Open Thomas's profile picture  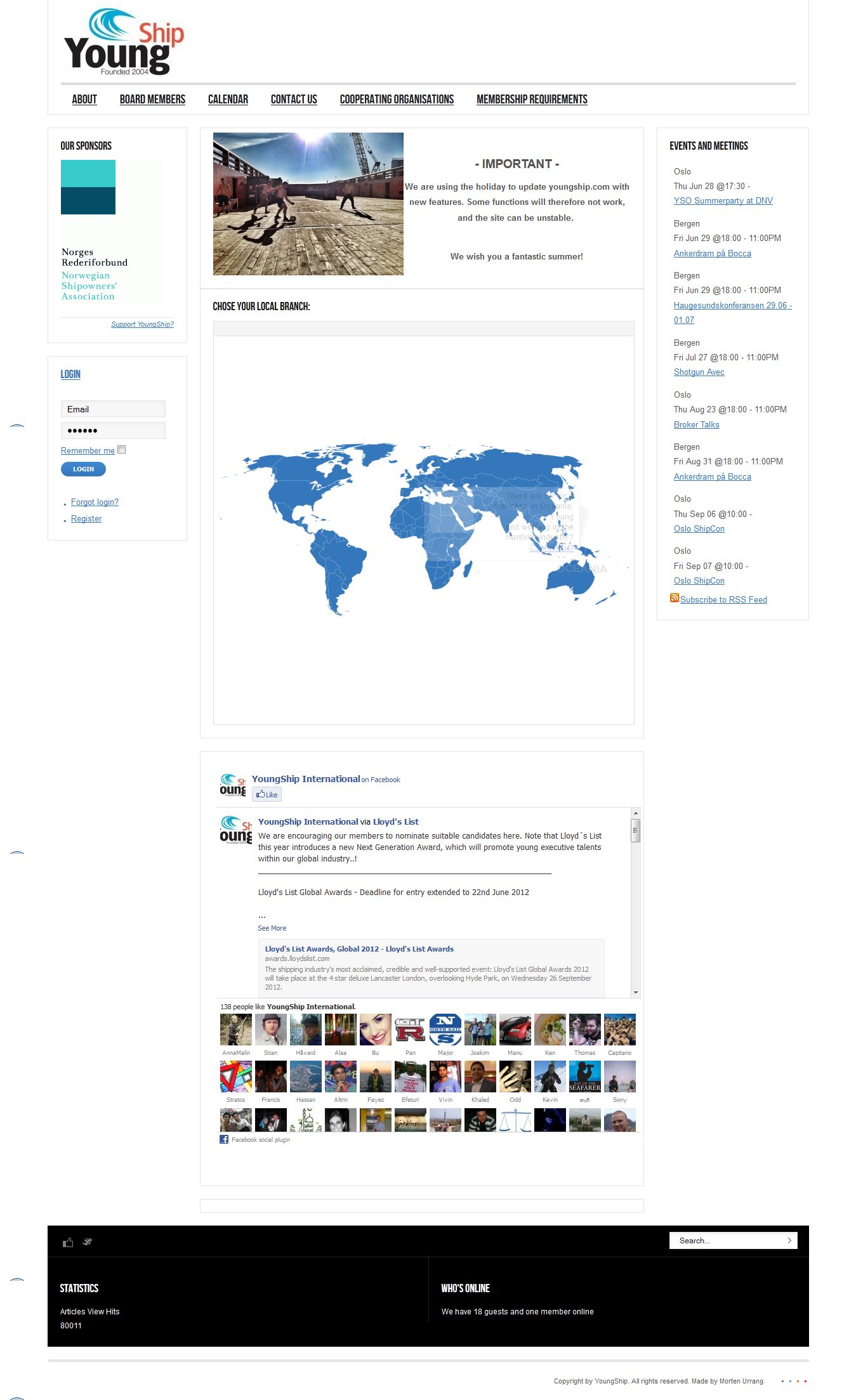(x=585, y=1029)
